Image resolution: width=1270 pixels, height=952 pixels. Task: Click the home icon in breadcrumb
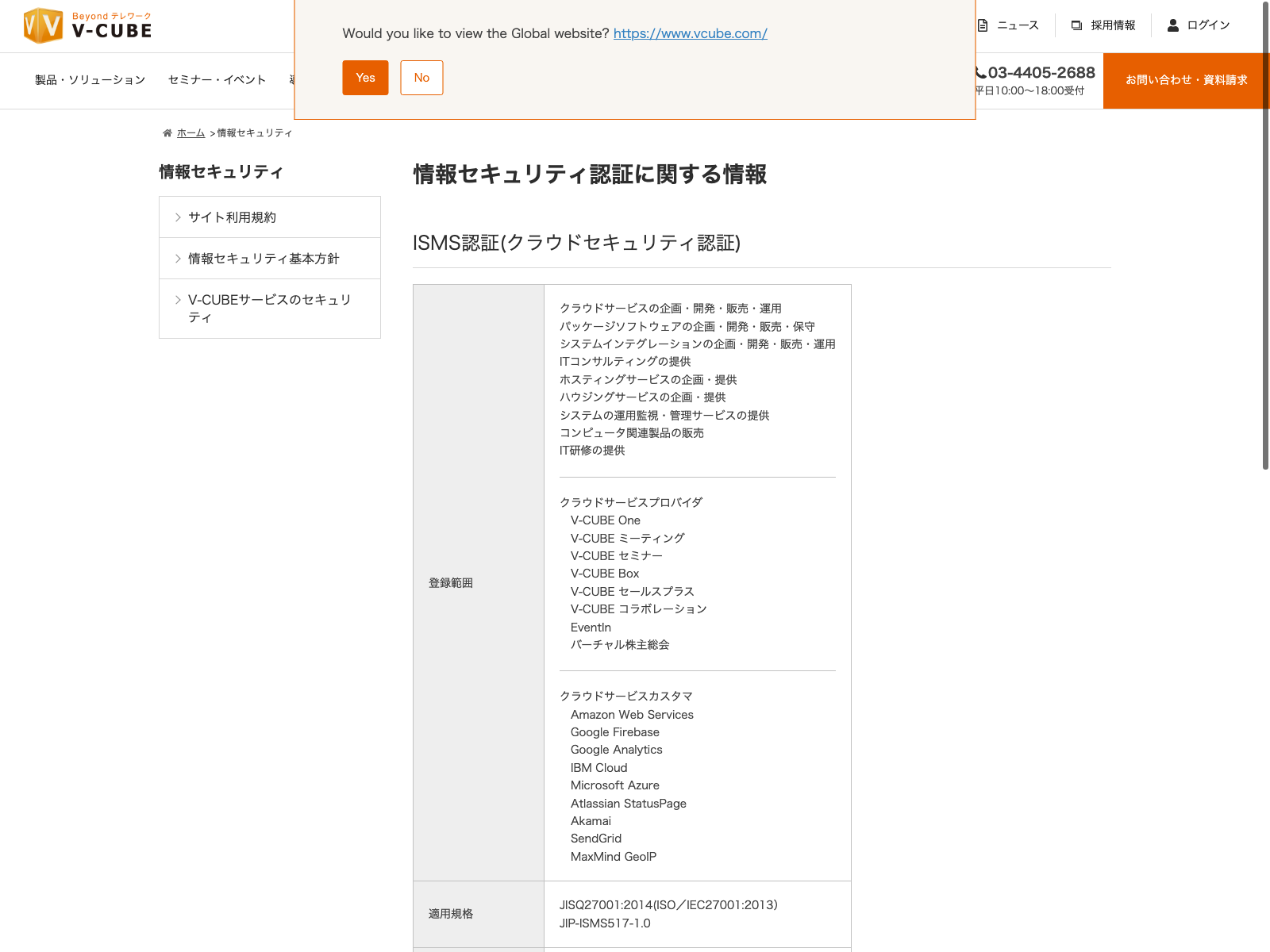[x=167, y=133]
